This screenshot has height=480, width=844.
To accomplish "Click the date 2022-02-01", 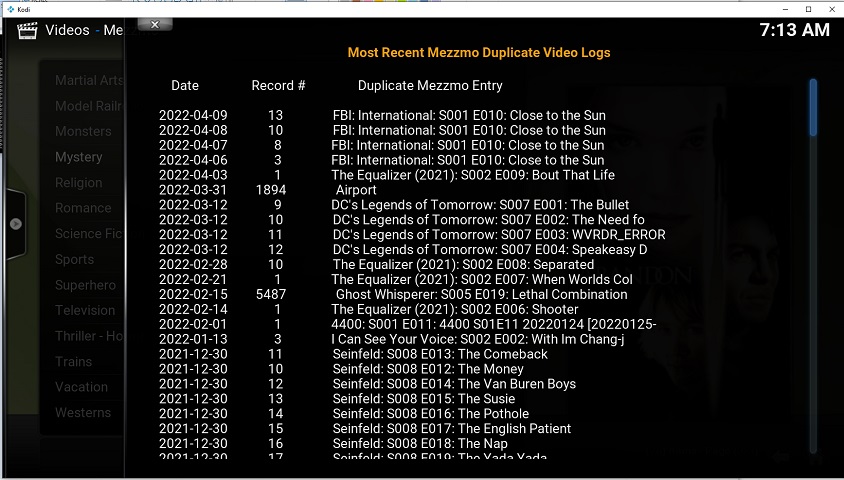I will click(x=193, y=324).
